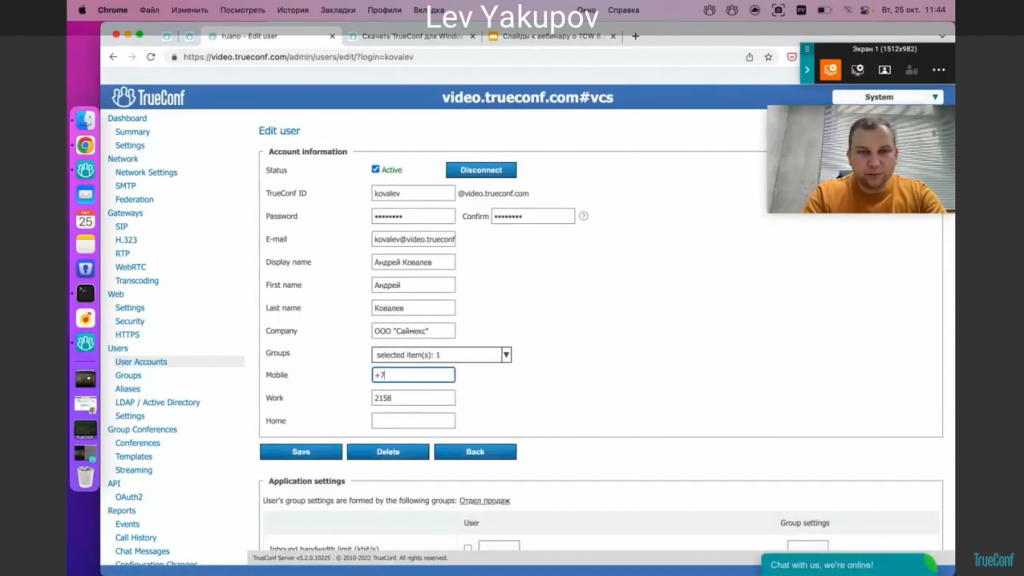Click the E-mail input field

point(413,239)
